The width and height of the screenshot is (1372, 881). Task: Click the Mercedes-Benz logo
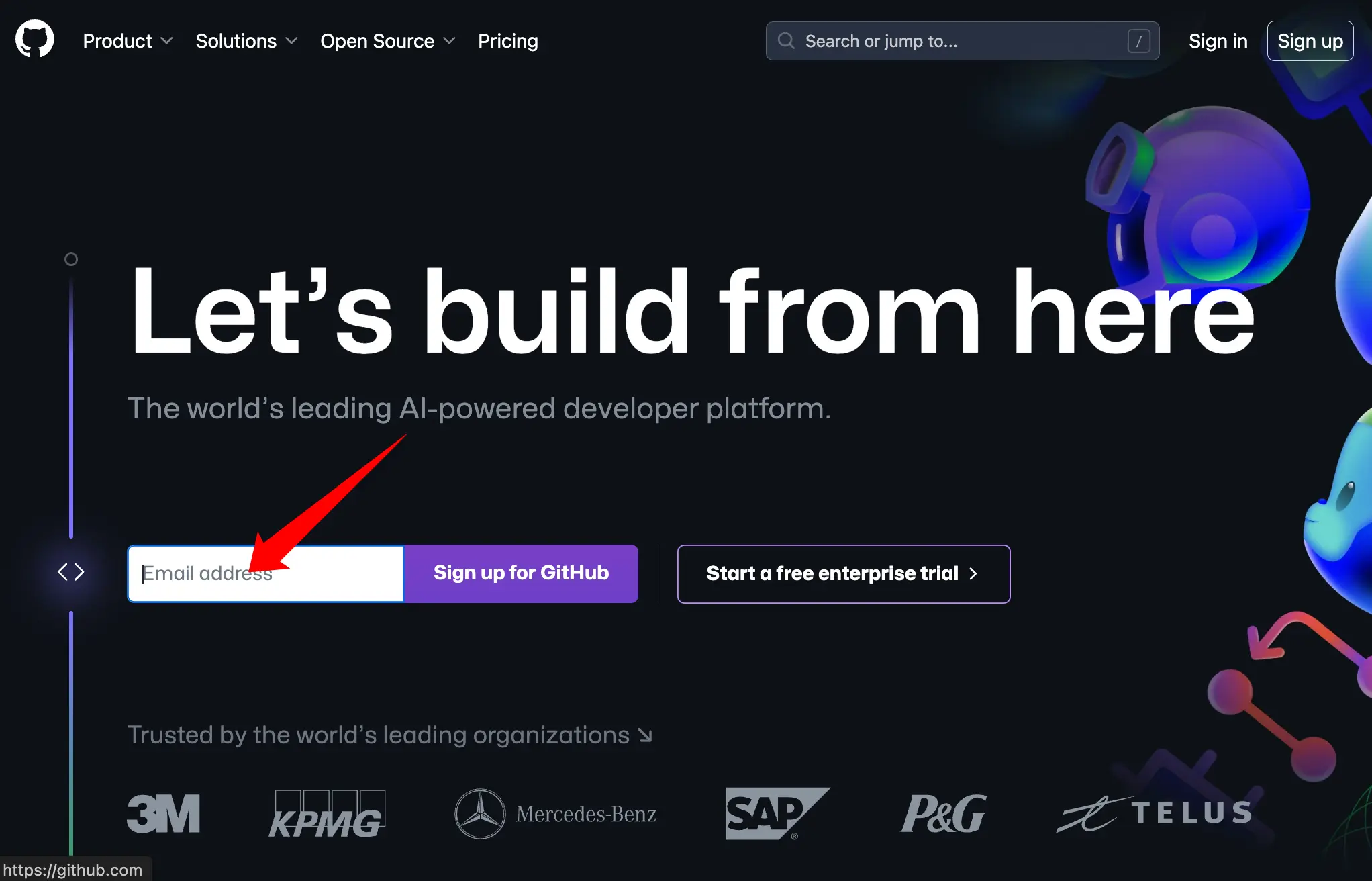[556, 814]
